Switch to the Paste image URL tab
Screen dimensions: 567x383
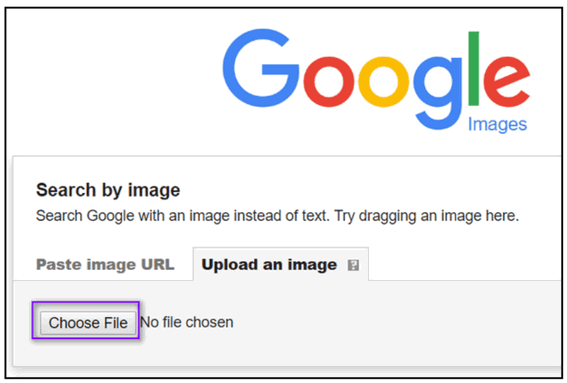click(x=105, y=264)
